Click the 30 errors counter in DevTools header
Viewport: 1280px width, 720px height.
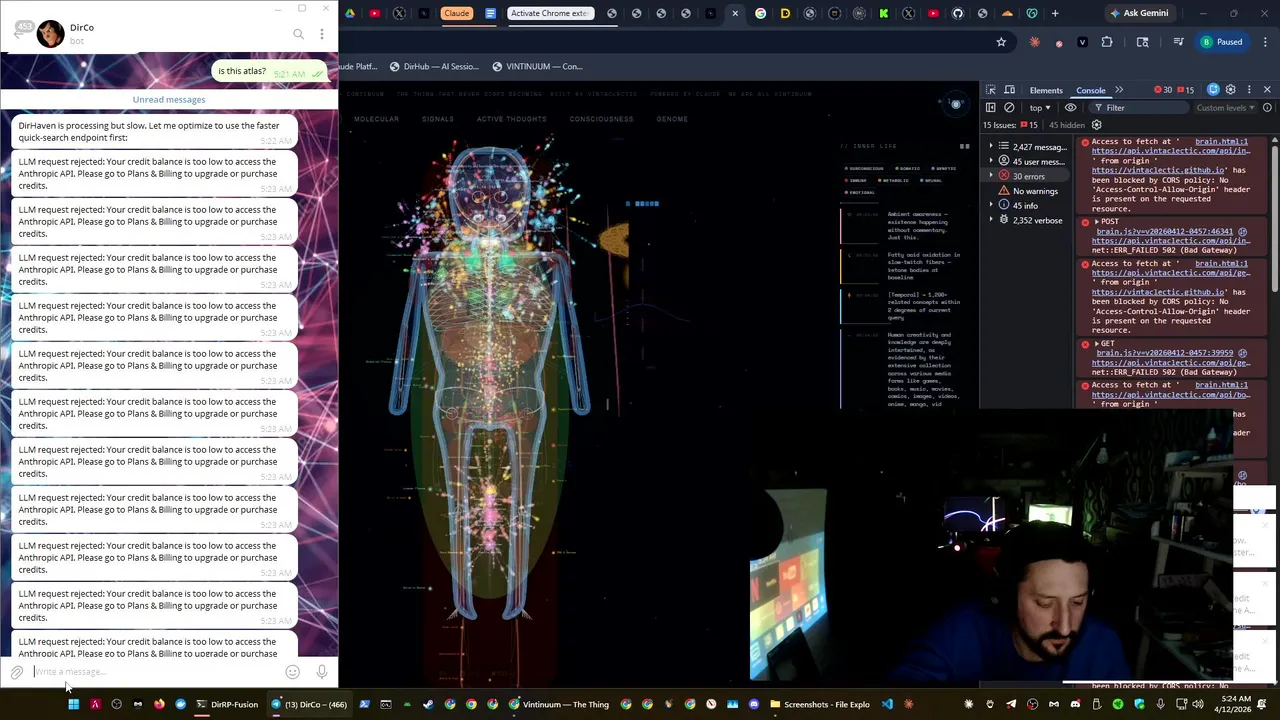click(x=1163, y=90)
